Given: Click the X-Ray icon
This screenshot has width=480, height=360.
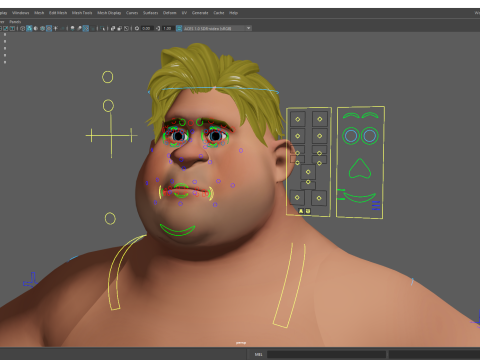Looking at the screenshot, I should [113, 28].
